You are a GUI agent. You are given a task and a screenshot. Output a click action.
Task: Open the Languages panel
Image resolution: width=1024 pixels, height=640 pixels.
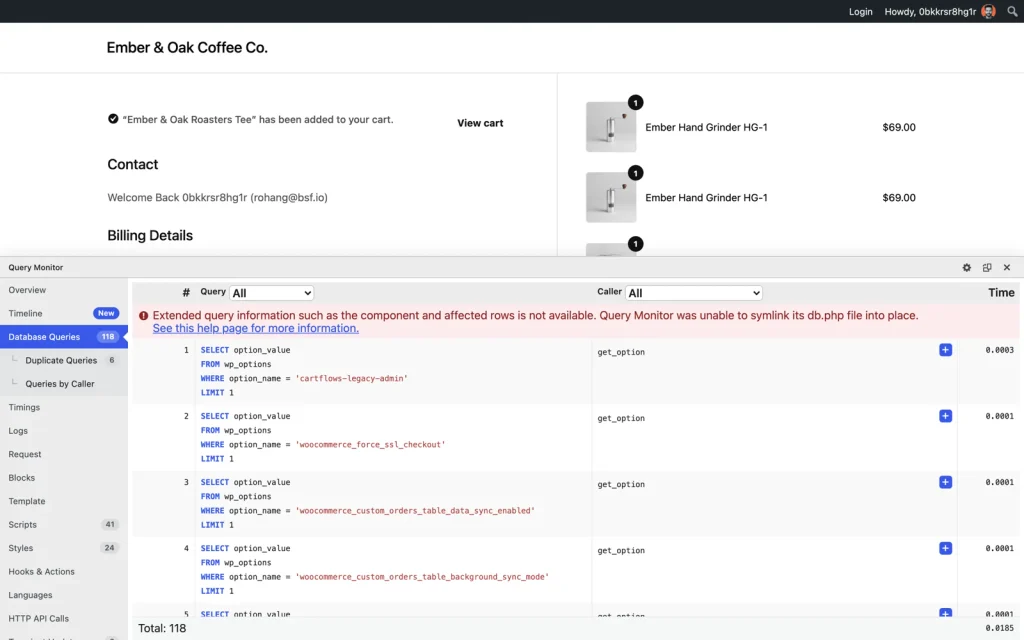(30, 596)
